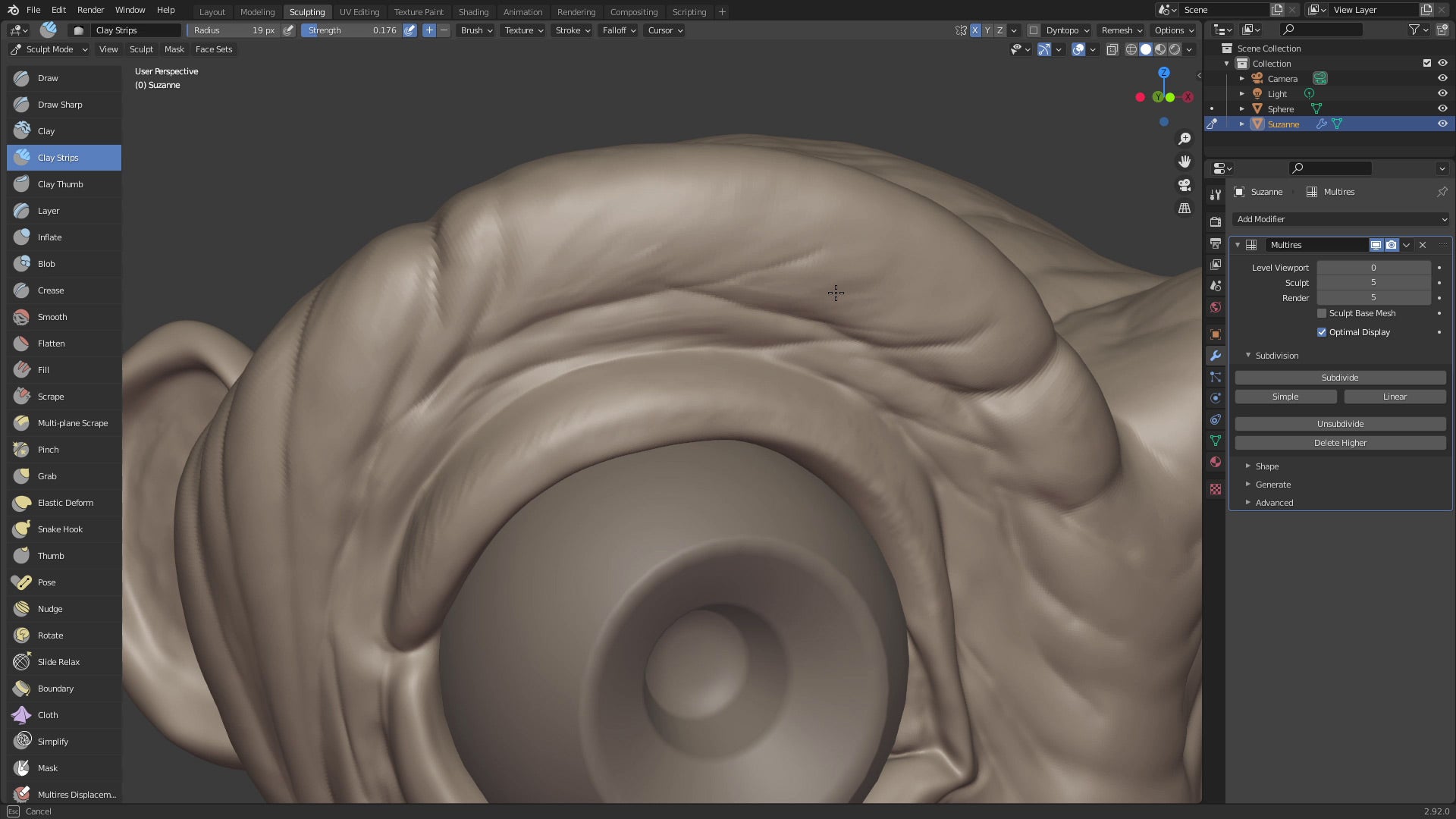
Task: Open the Falloff dropdown
Action: 619,30
